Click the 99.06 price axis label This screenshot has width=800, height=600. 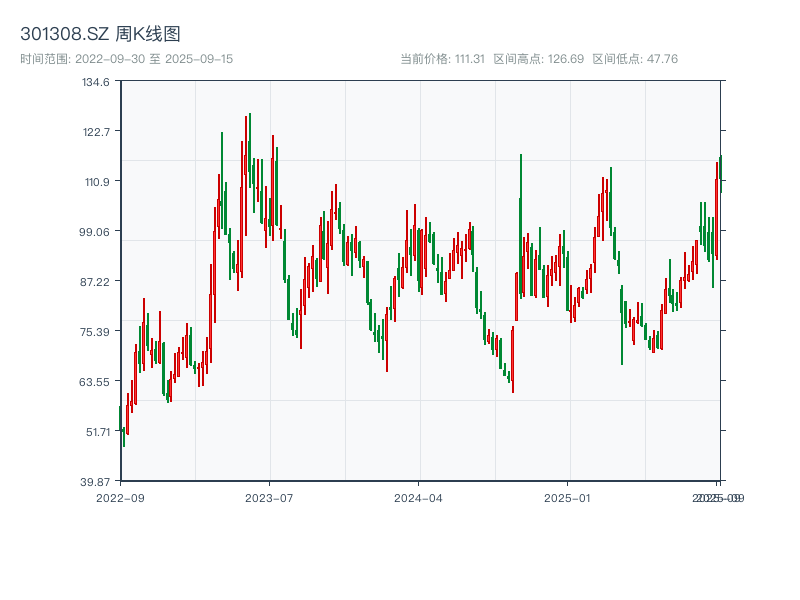point(96,233)
